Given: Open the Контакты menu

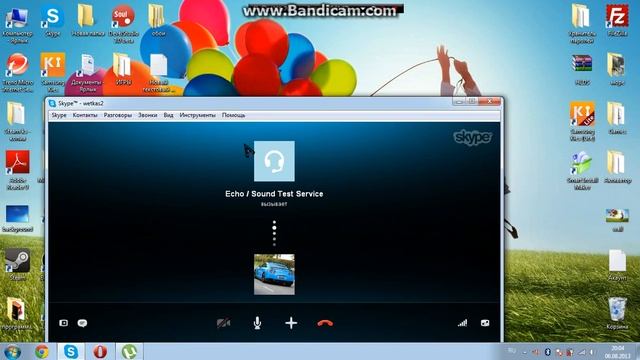Looking at the screenshot, I should tap(85, 115).
